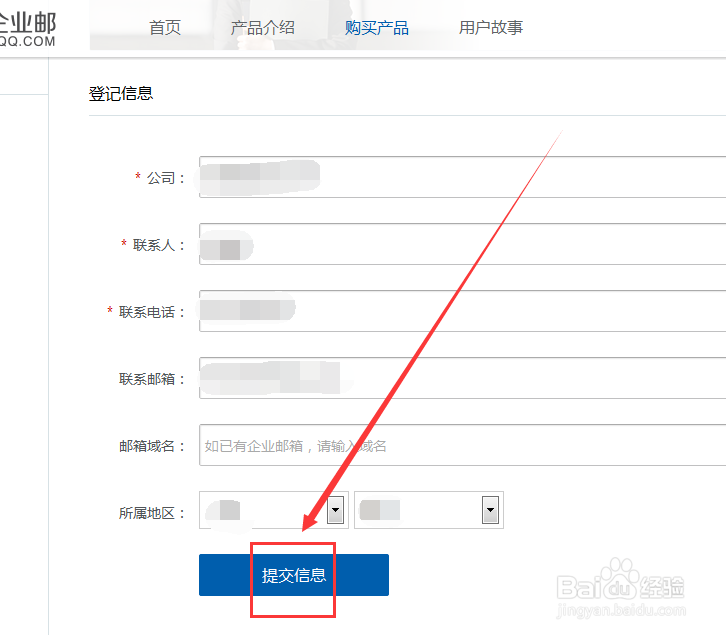This screenshot has height=635, width=726.
Task: Click the 企业邮 QQ.COM logo
Action: 28,29
